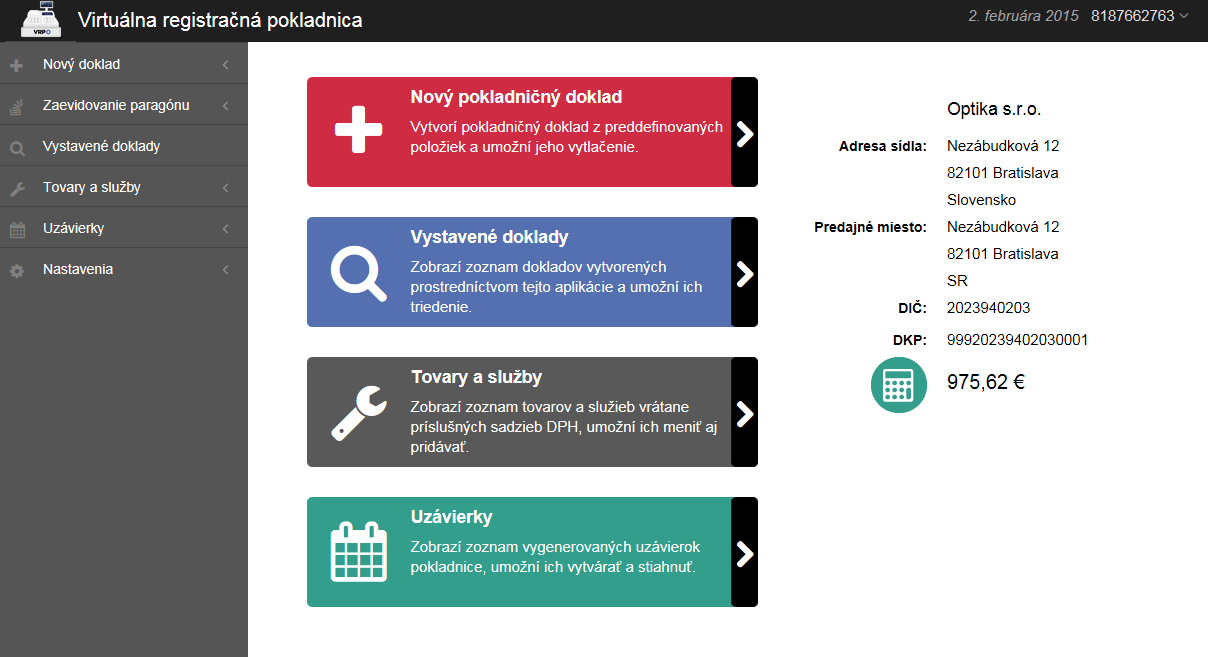Click the wrench icon on gray tile

tap(358, 412)
